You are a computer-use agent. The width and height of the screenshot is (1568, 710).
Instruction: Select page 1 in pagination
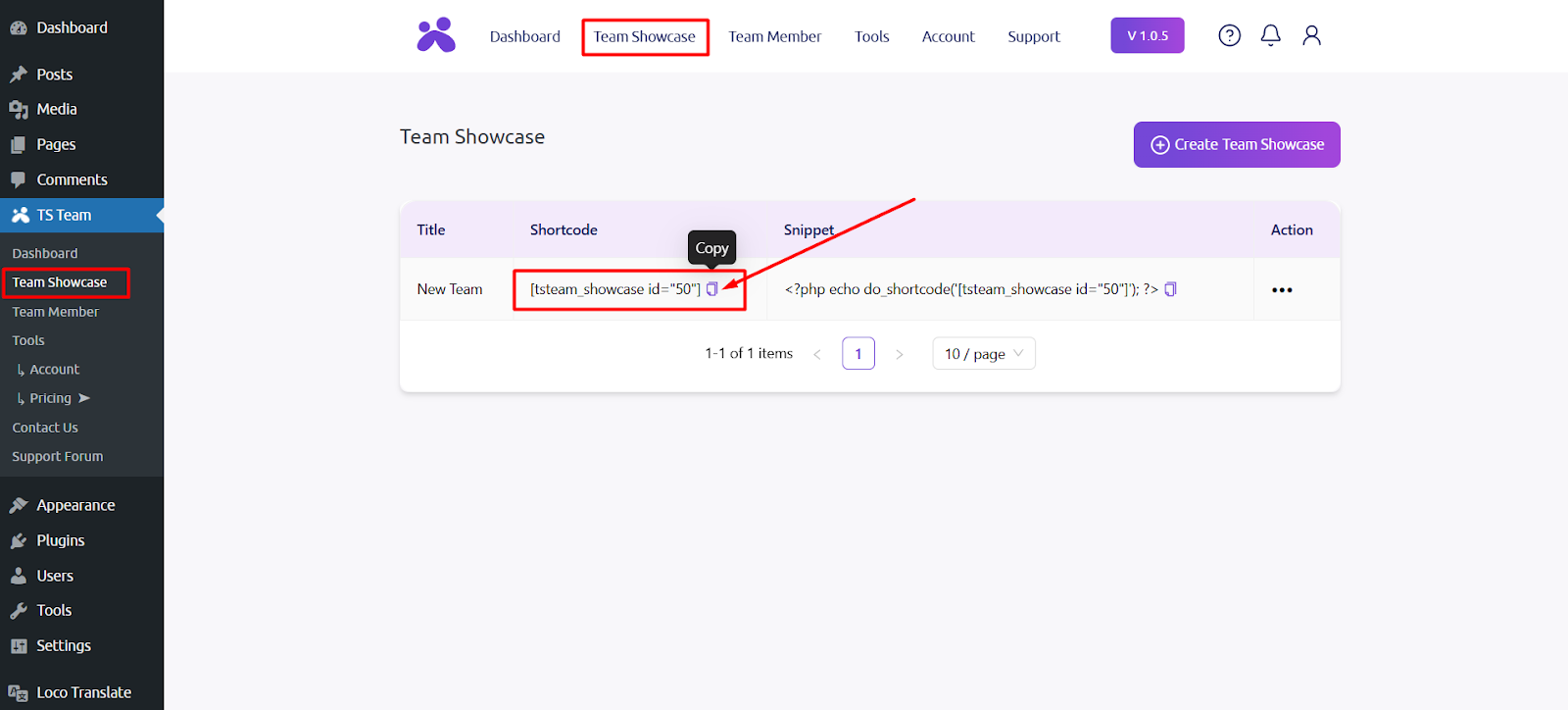tap(858, 354)
